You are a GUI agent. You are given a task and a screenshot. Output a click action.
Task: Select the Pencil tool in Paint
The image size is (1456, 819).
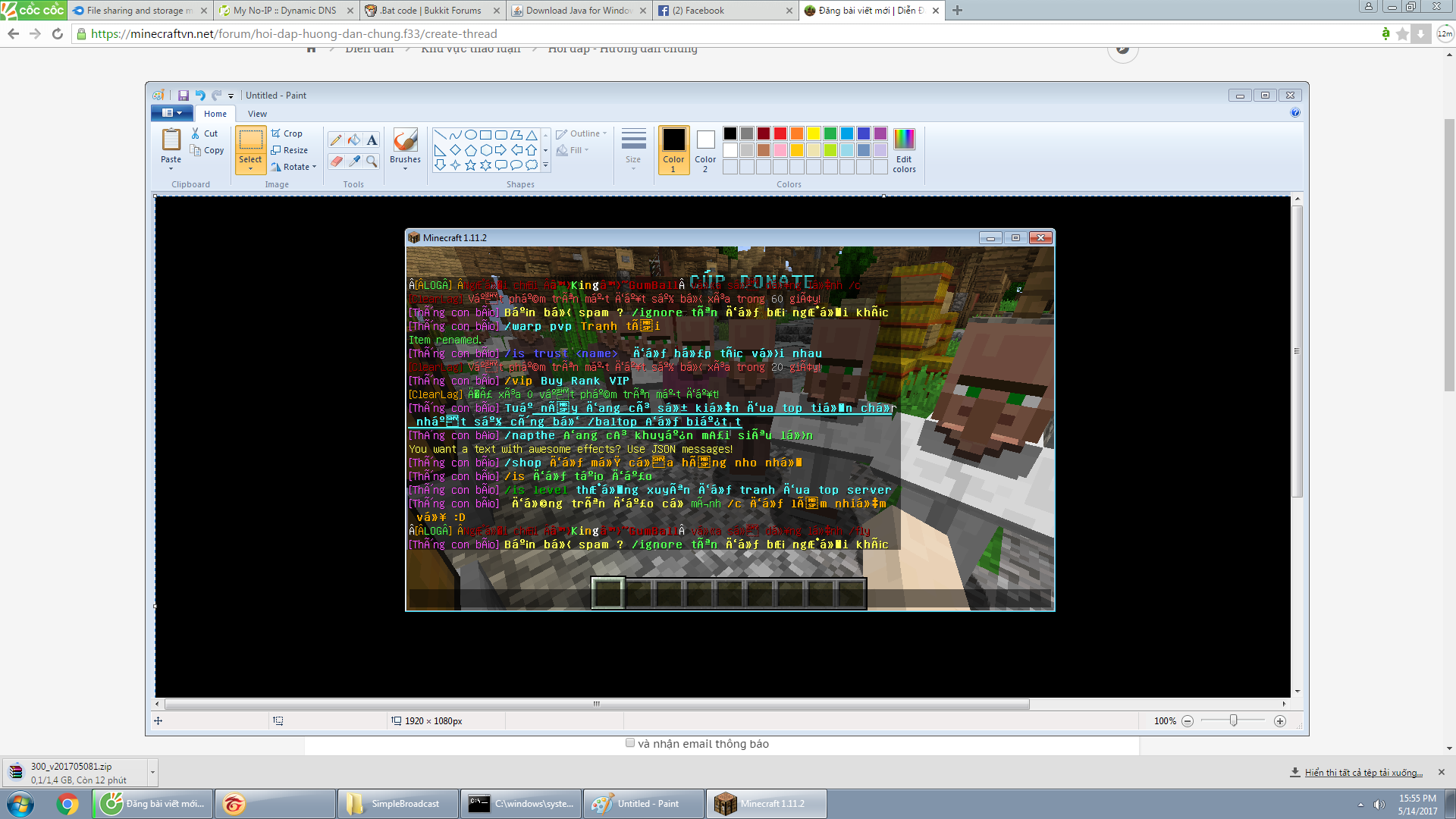coord(336,140)
